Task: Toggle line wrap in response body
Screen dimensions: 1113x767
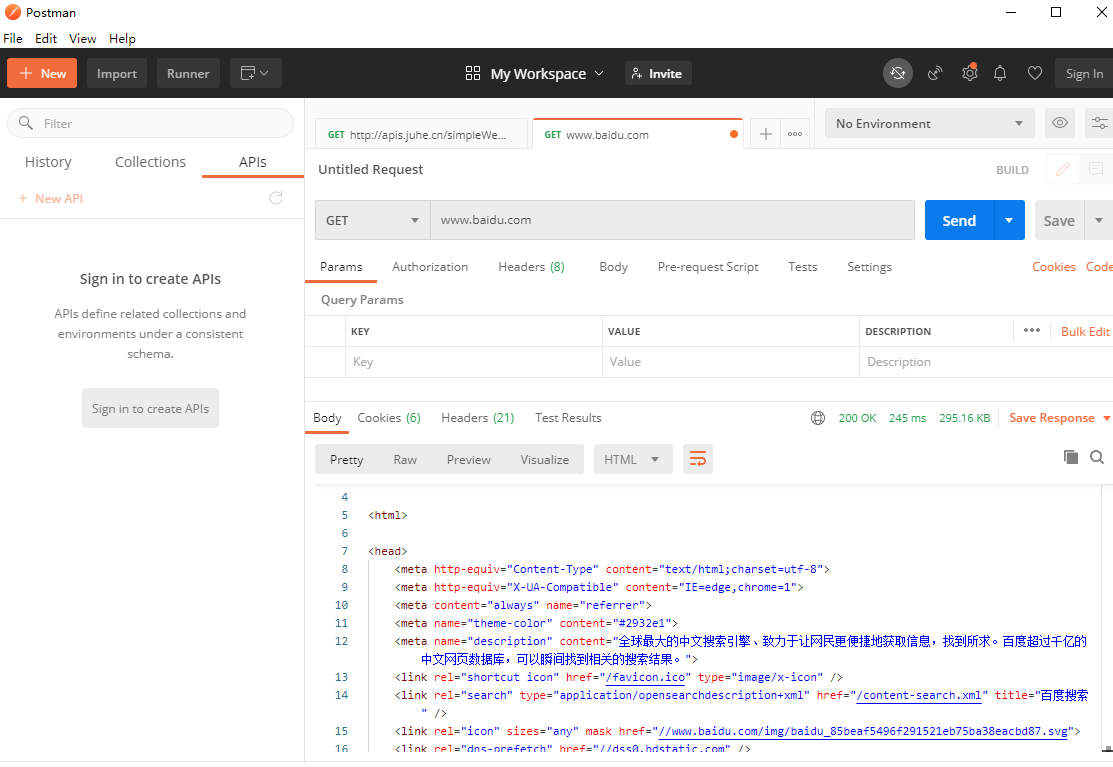Action: pos(698,459)
